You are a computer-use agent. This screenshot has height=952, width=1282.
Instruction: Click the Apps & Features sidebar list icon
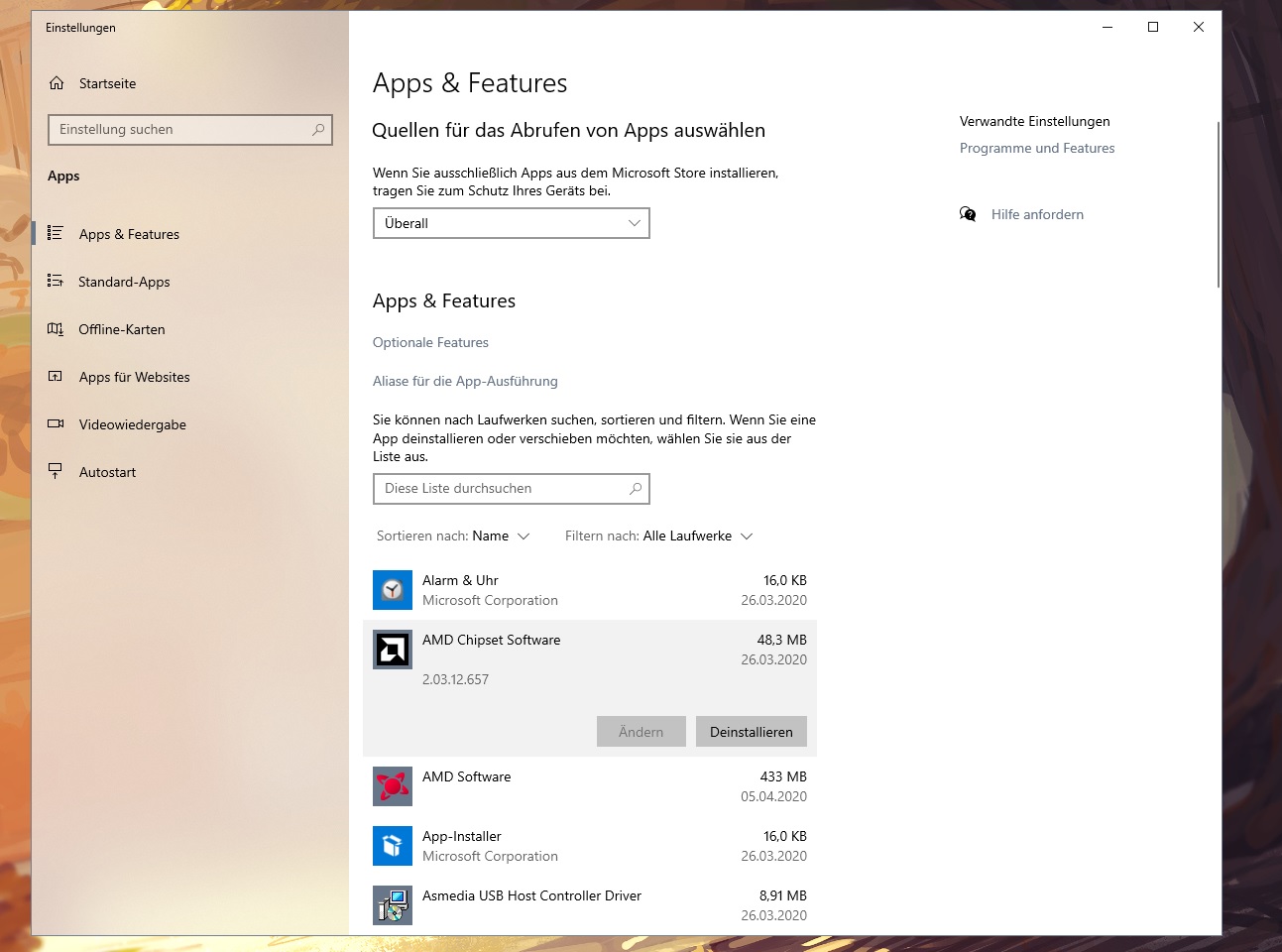56,233
